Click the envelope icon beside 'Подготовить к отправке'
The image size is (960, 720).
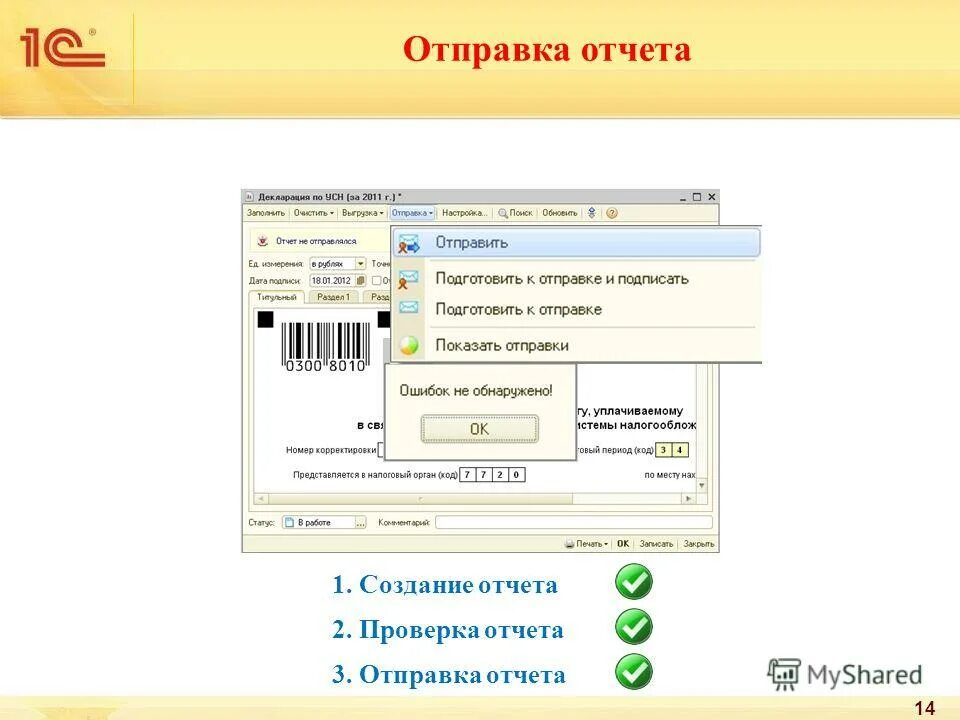[x=408, y=308]
